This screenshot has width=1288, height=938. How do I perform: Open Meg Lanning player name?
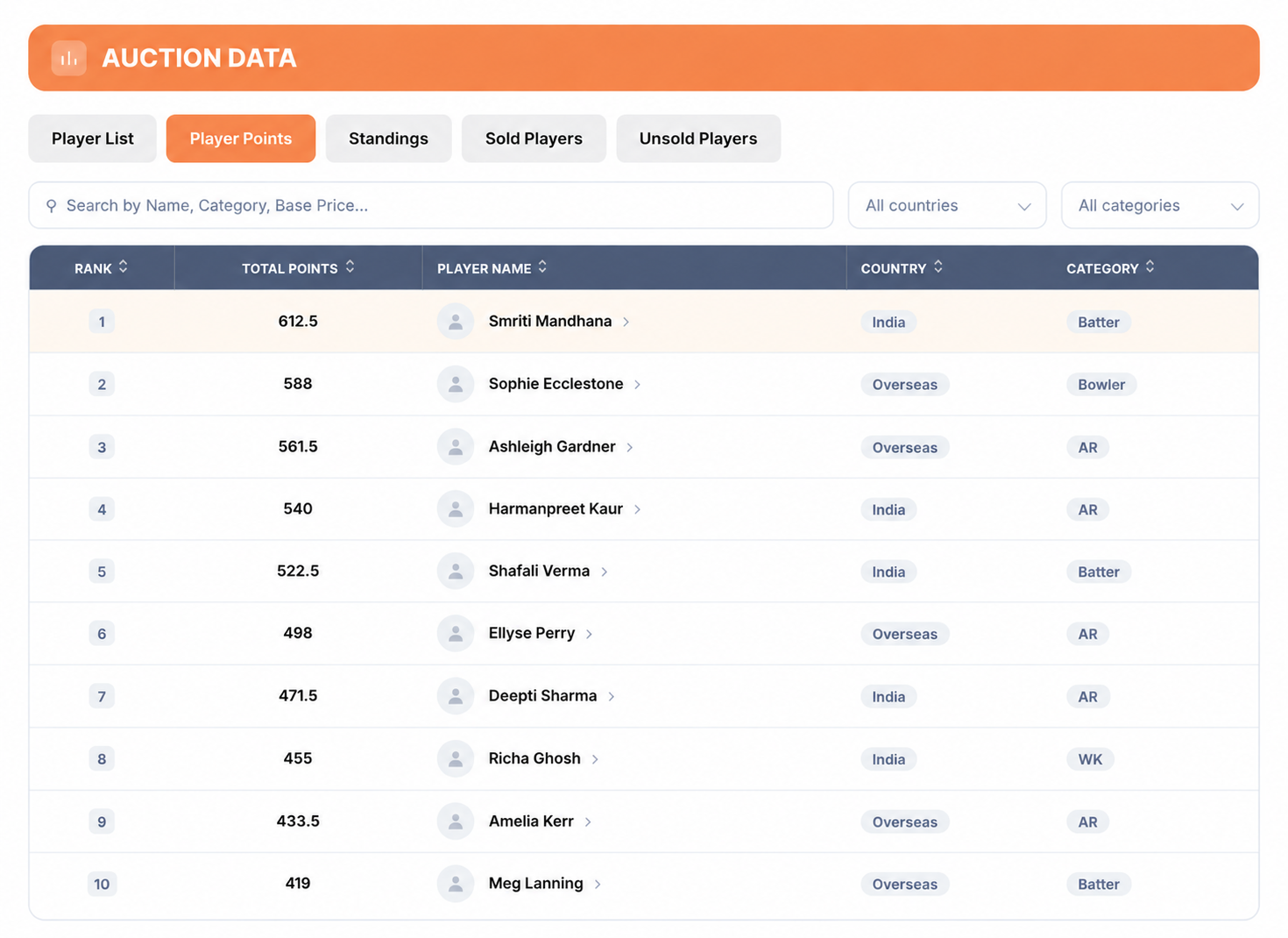pyautogui.click(x=536, y=884)
